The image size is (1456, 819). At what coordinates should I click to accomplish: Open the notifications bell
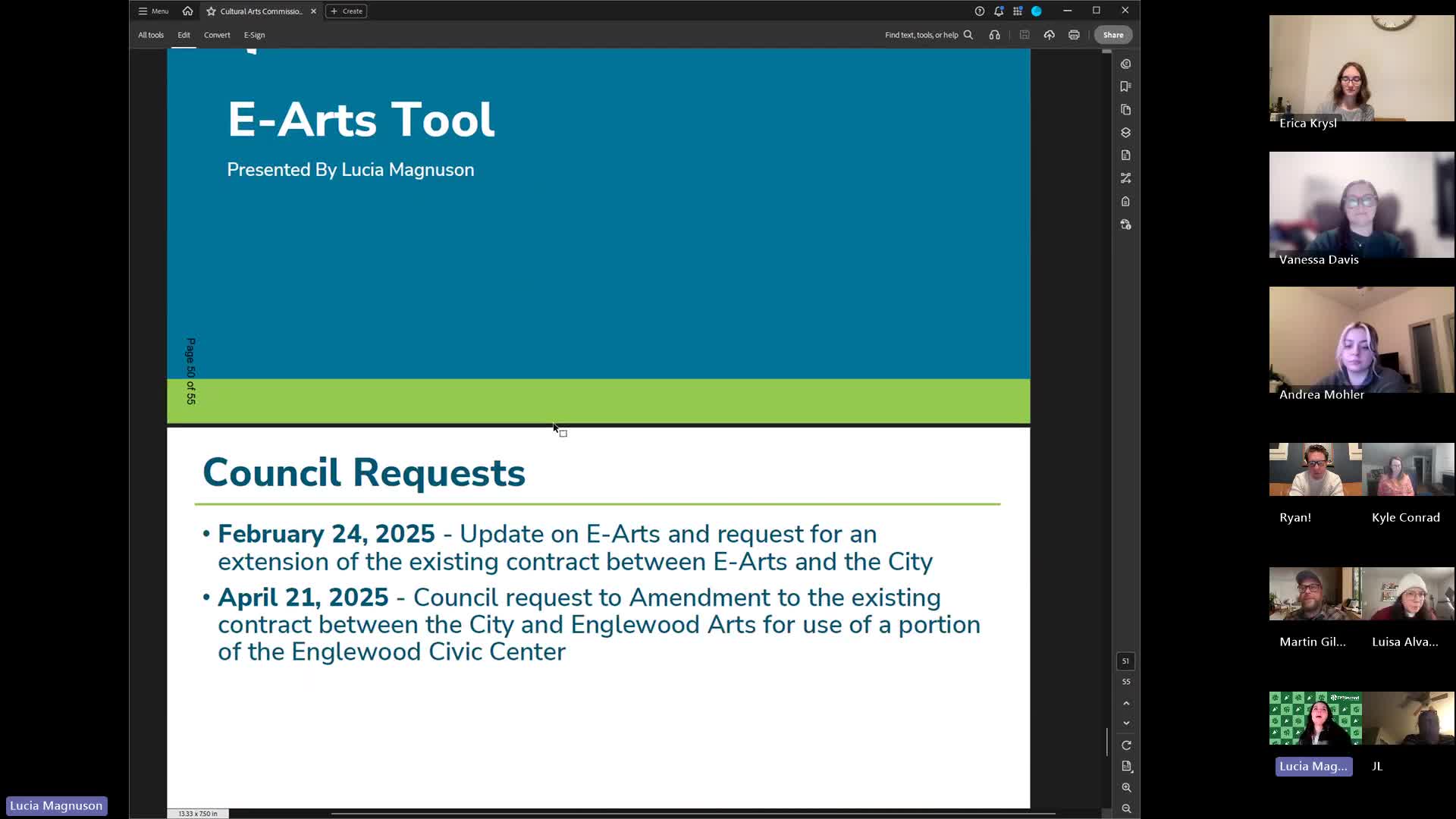(999, 11)
